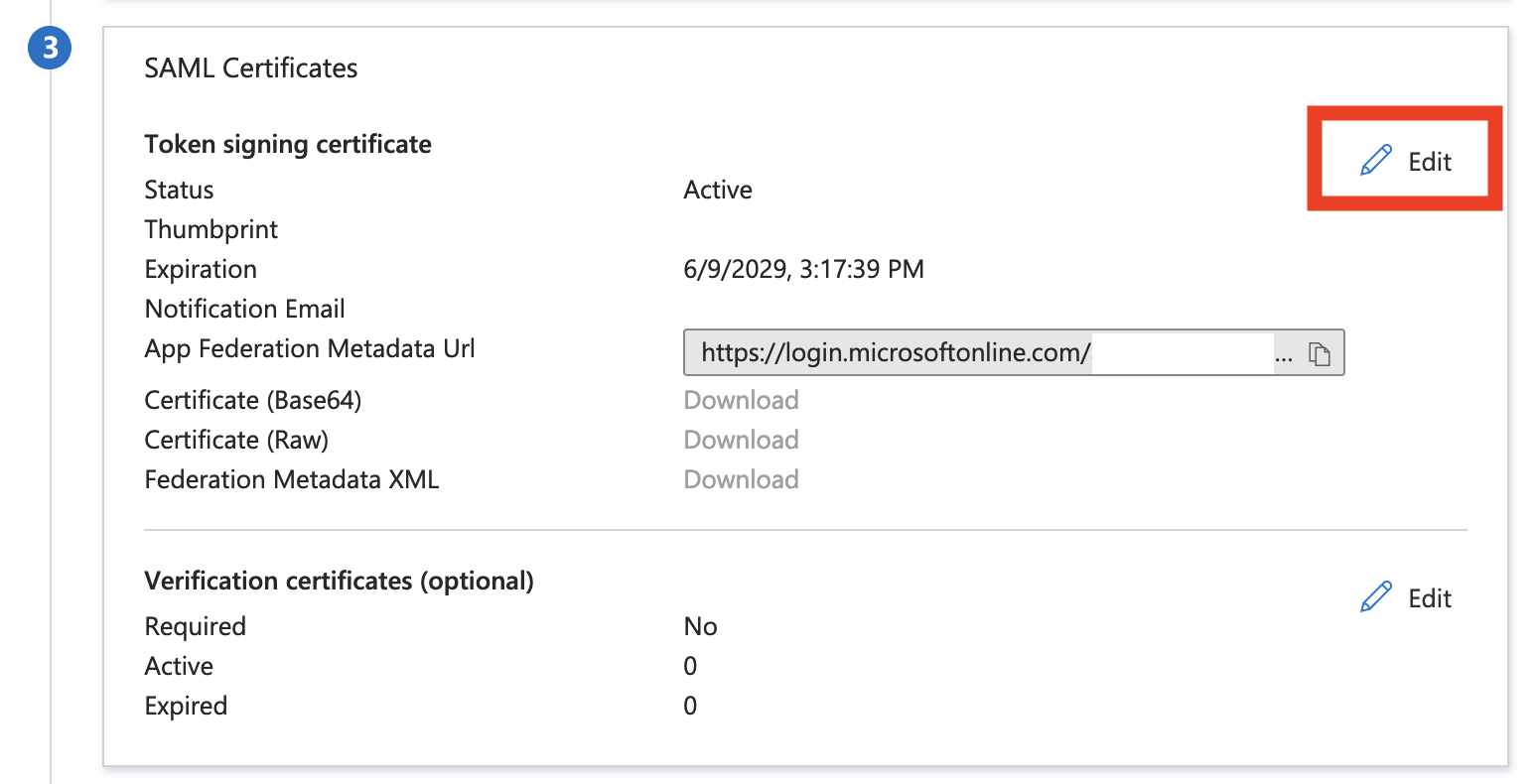Click the Thumbprint label
This screenshot has height=784, width=1539.
[211, 229]
